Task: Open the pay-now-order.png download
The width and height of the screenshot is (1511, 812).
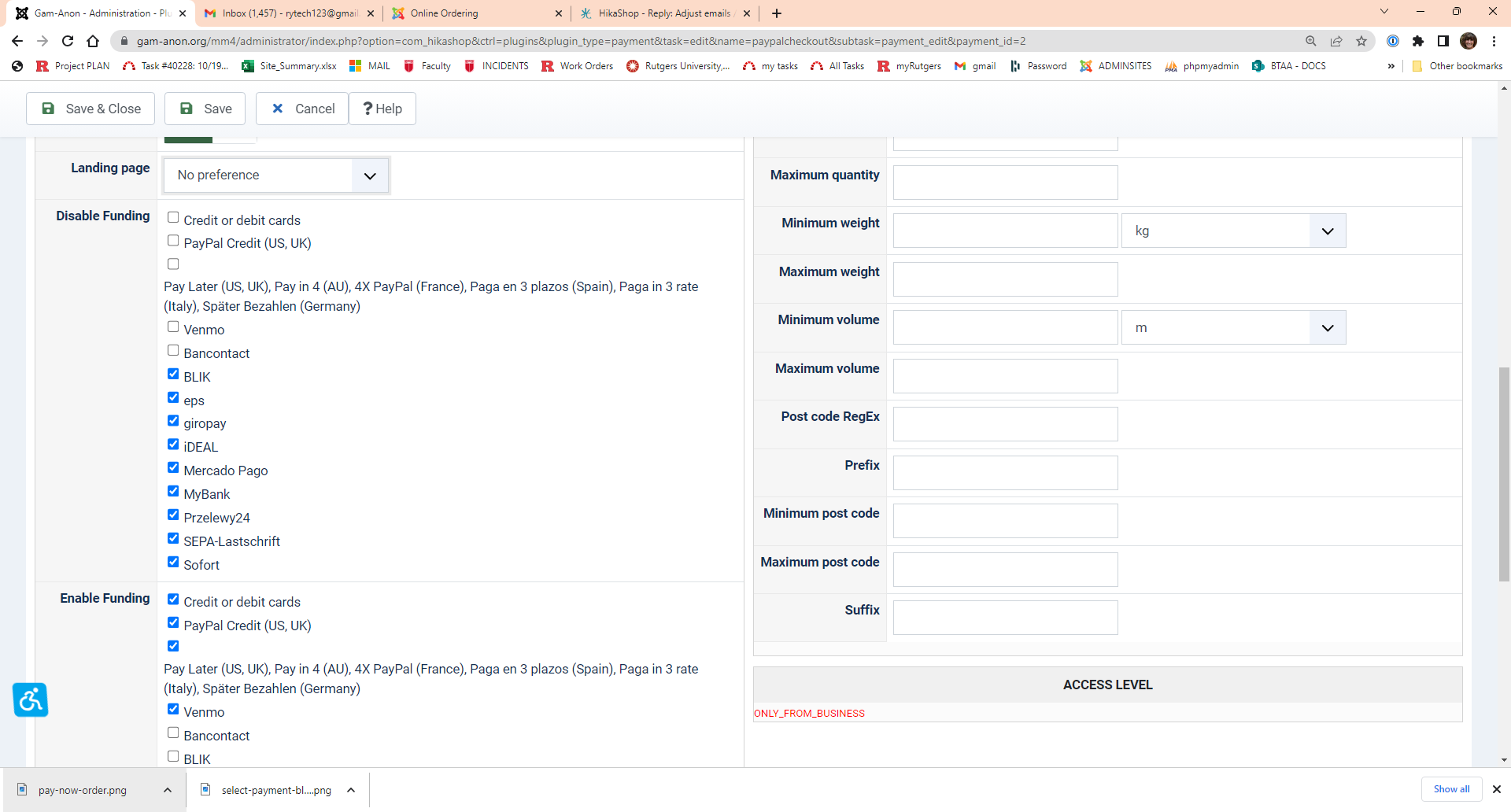Action: (83, 790)
